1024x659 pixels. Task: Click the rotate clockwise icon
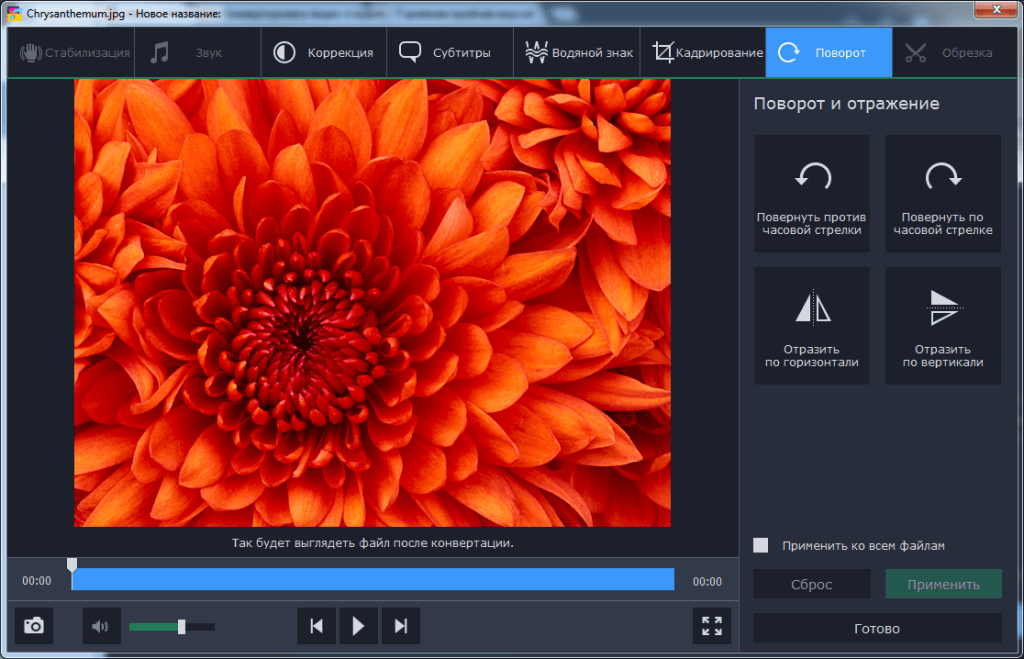[942, 178]
